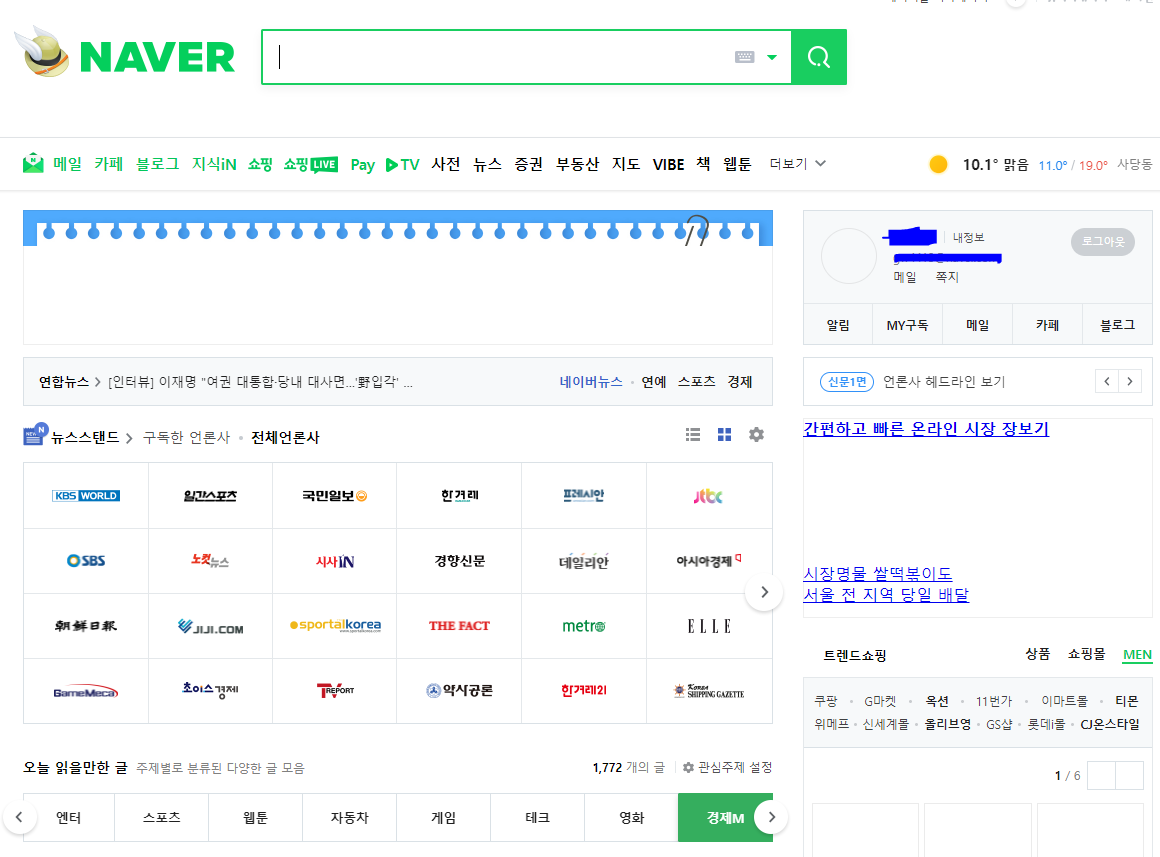This screenshot has height=857, width=1160.
Task: Open Naver Pay link
Action: point(362,164)
